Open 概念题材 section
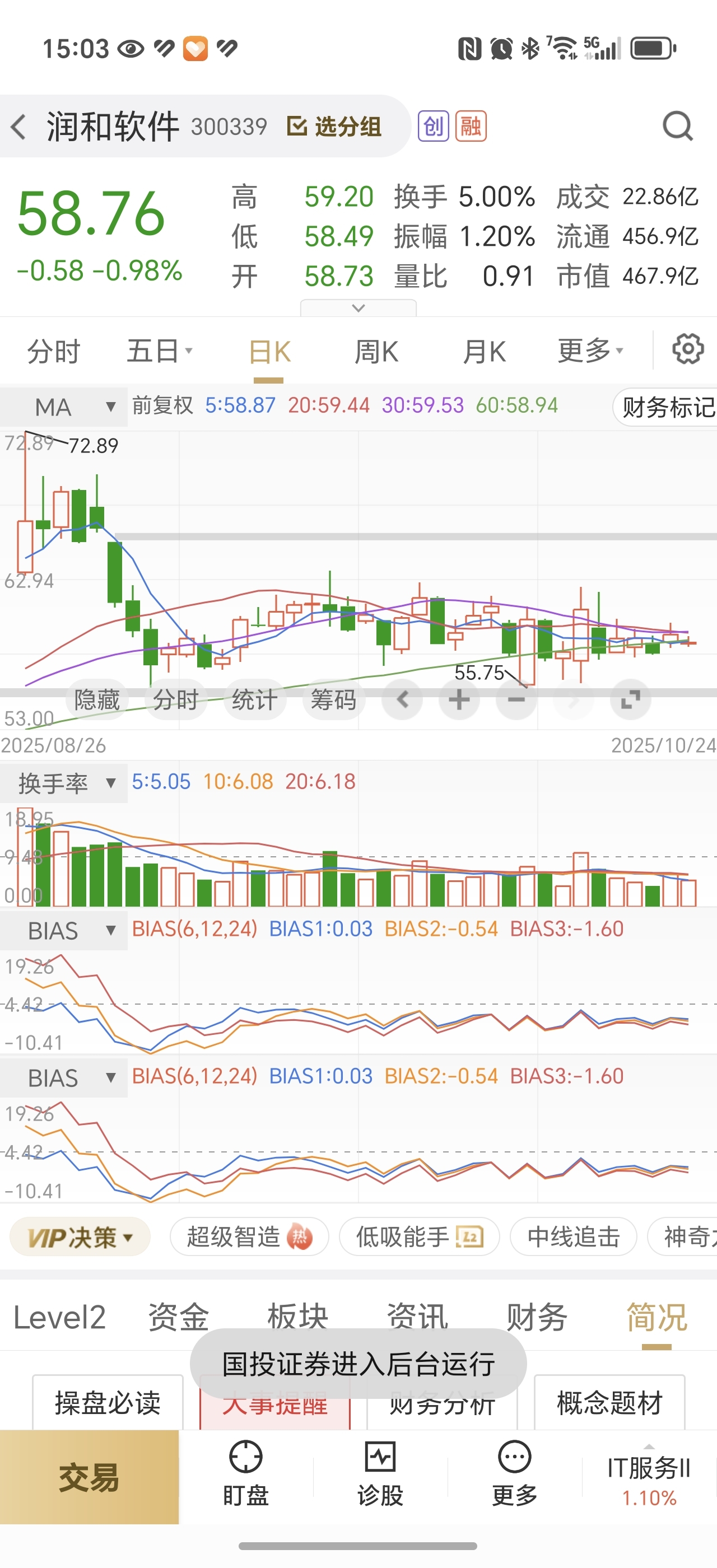The height and width of the screenshot is (1568, 717). point(609,1402)
